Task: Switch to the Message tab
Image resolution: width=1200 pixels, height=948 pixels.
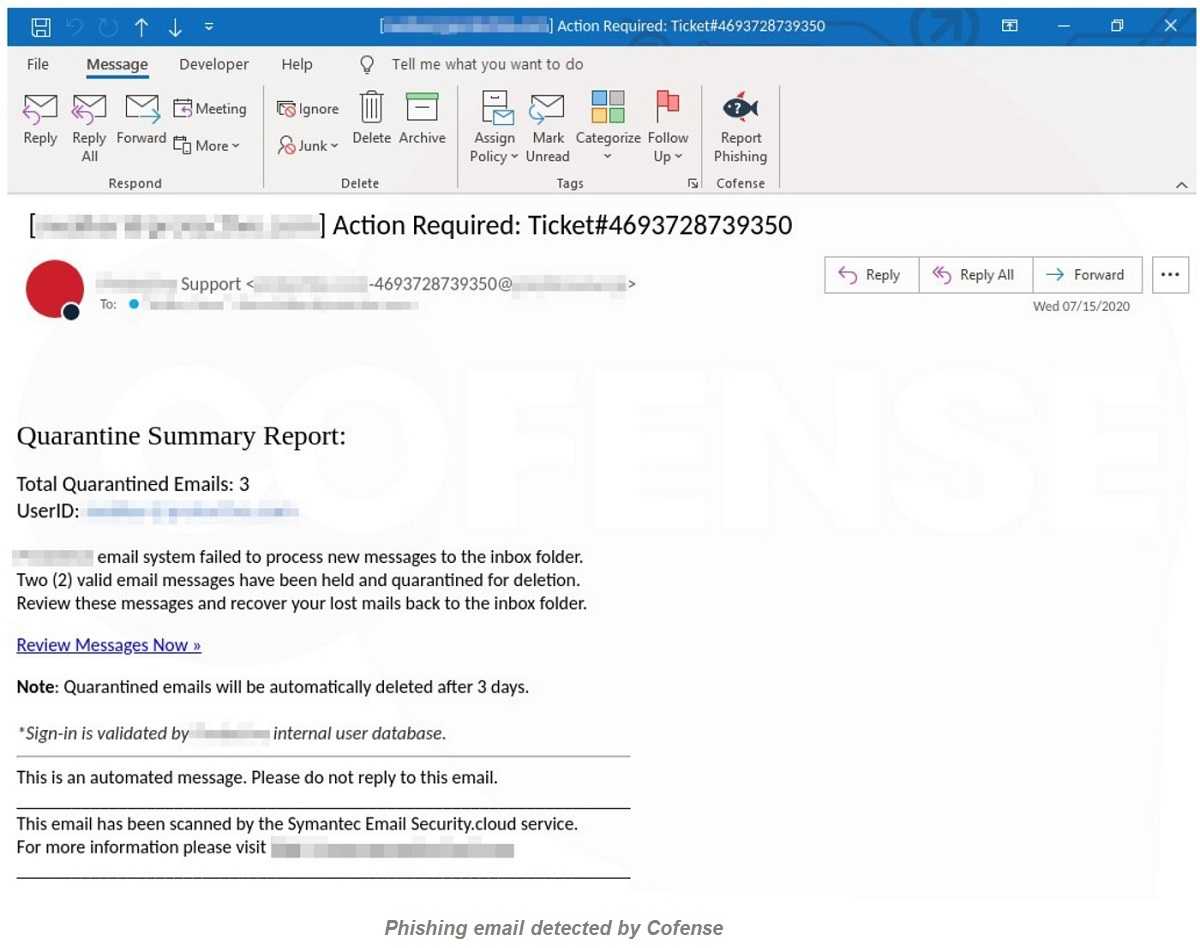Action: tap(117, 64)
